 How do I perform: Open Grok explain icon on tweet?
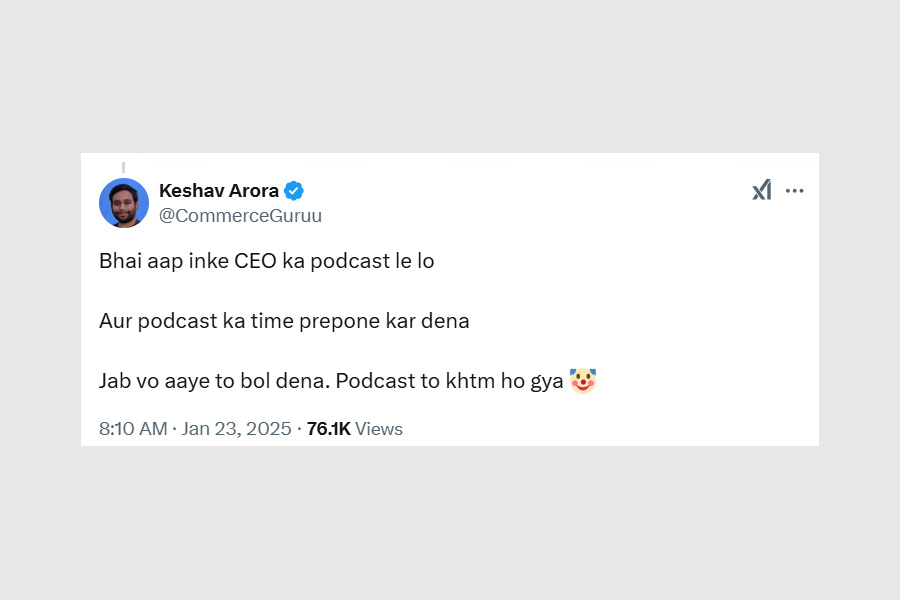pyautogui.click(x=762, y=190)
